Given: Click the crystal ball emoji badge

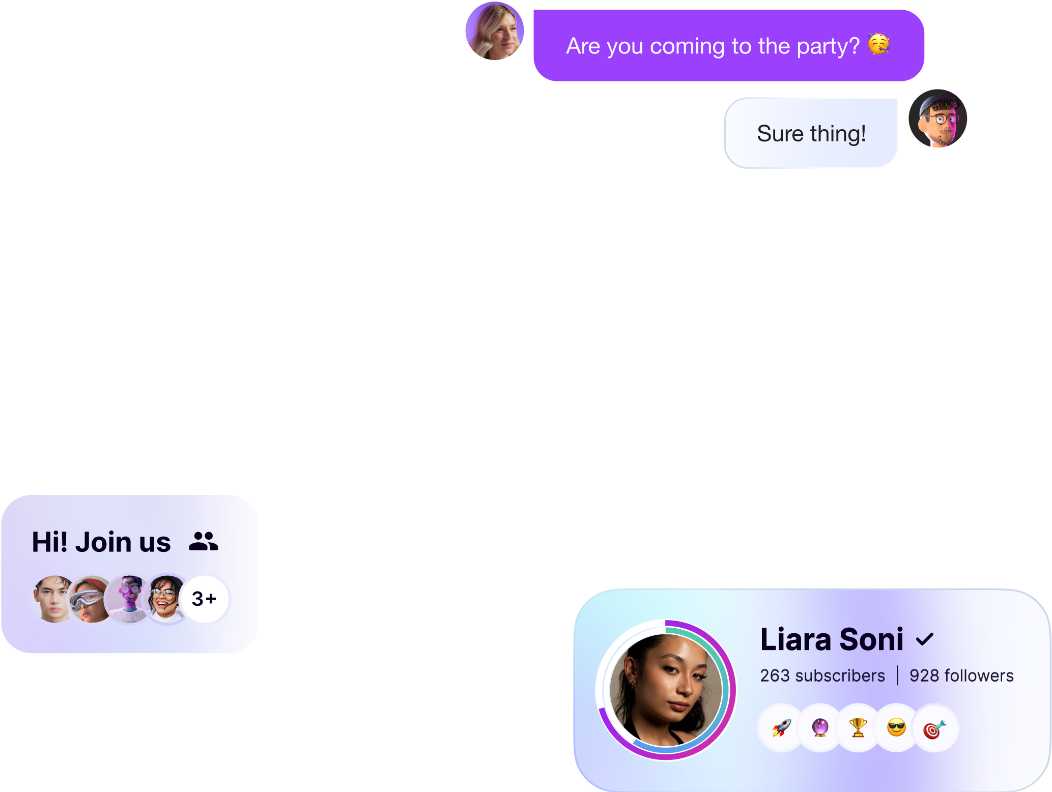Looking at the screenshot, I should point(820,728).
